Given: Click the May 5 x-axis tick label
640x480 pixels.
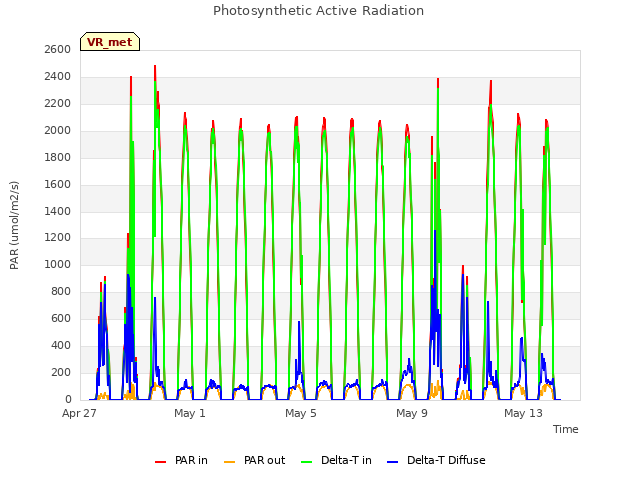Looking at the screenshot, I should click(x=301, y=413).
